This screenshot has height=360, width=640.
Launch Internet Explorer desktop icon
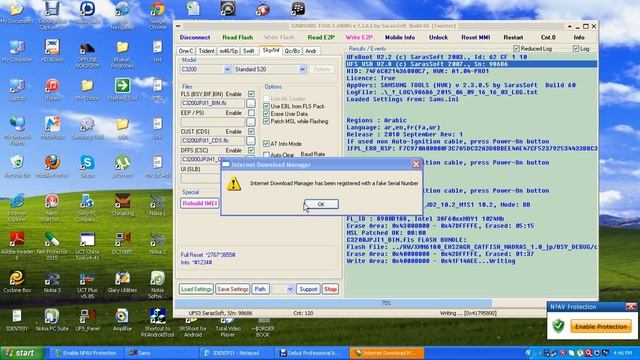click(17, 207)
